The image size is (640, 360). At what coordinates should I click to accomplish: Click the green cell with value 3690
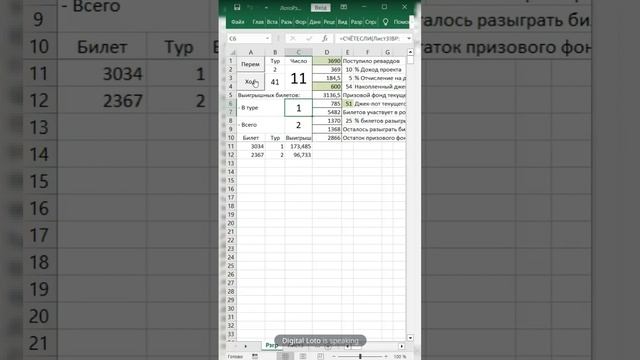pyautogui.click(x=327, y=61)
